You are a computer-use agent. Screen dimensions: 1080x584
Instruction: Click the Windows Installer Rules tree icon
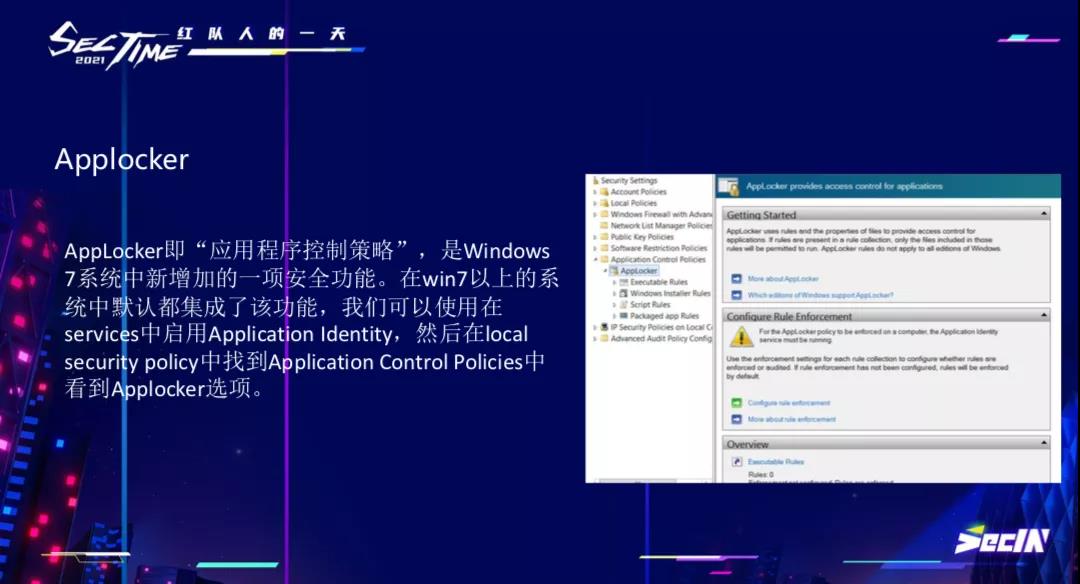click(x=623, y=293)
